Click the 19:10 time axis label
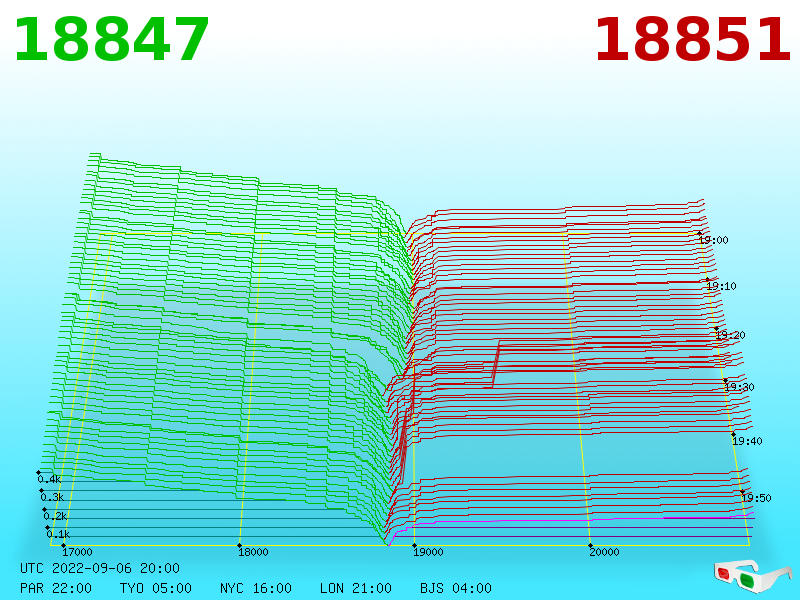Screen dimensions: 800x600 point(721,286)
